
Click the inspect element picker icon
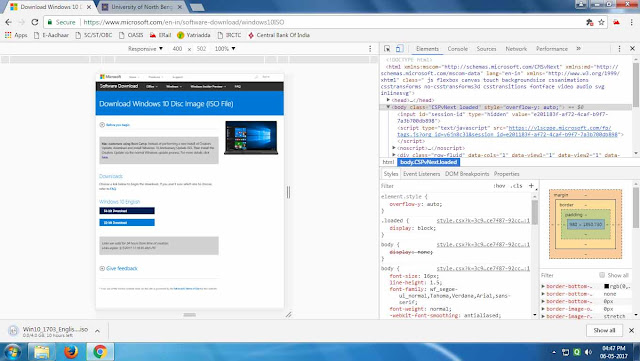pyautogui.click(x=387, y=49)
